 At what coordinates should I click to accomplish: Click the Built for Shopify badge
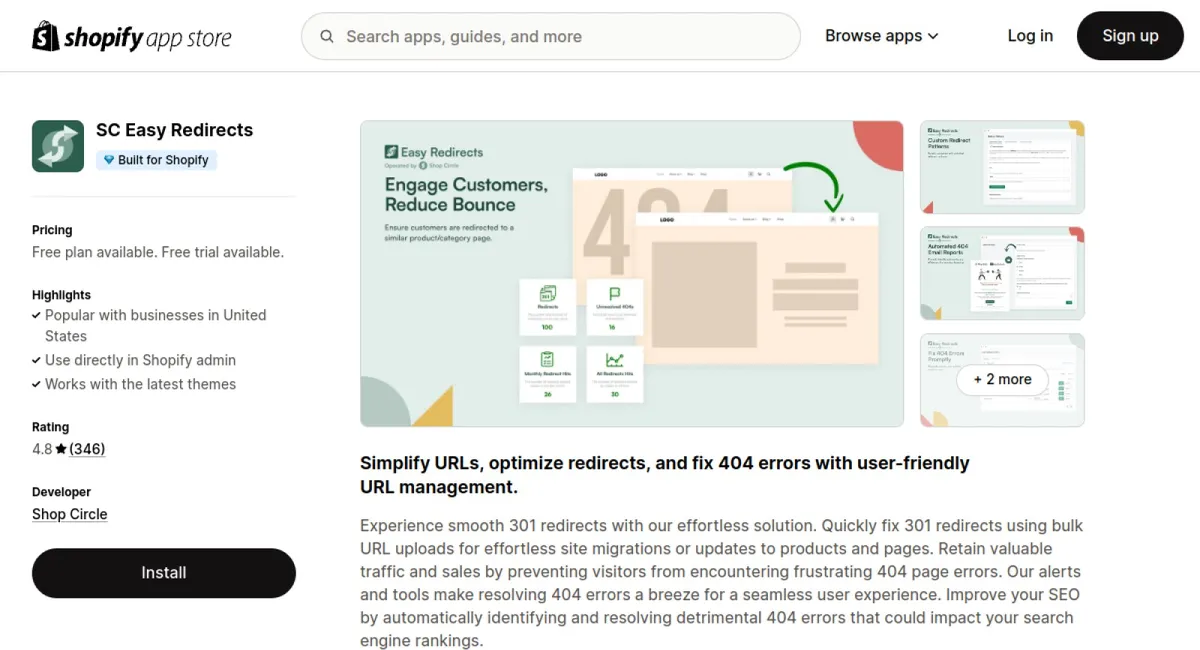coord(156,160)
